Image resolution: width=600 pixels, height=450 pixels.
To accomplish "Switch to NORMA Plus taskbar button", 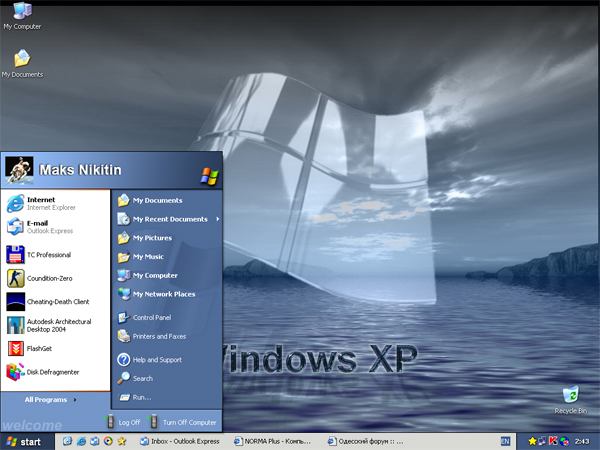I will [274, 441].
